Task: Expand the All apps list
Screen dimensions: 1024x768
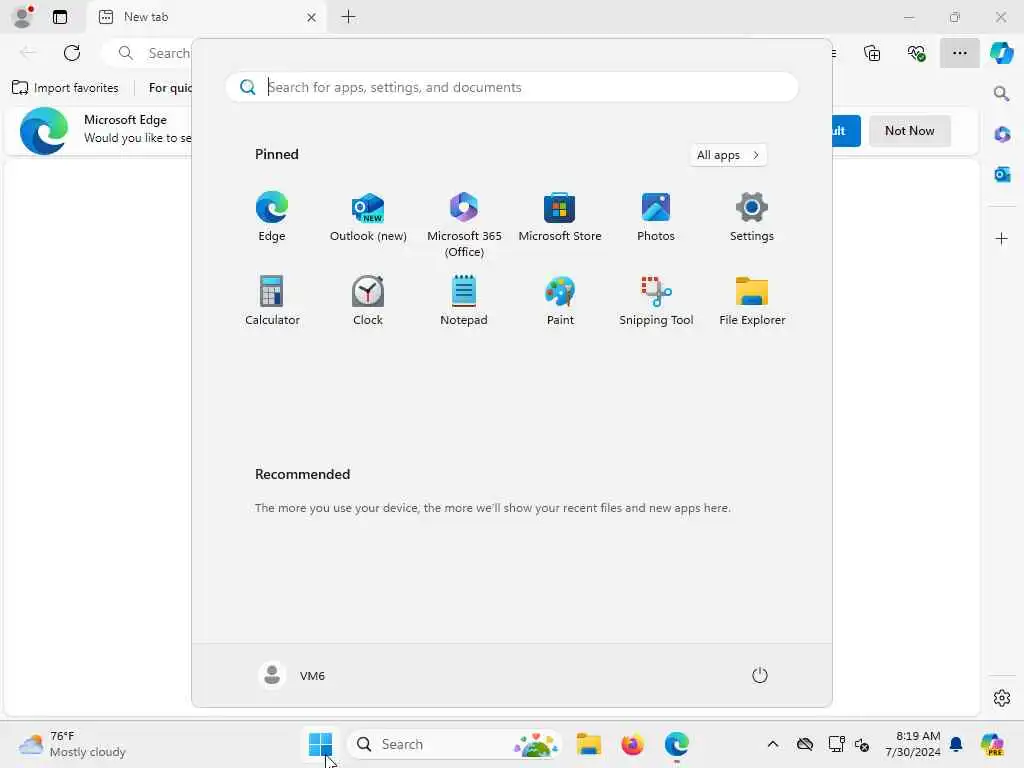Action: pos(728,155)
